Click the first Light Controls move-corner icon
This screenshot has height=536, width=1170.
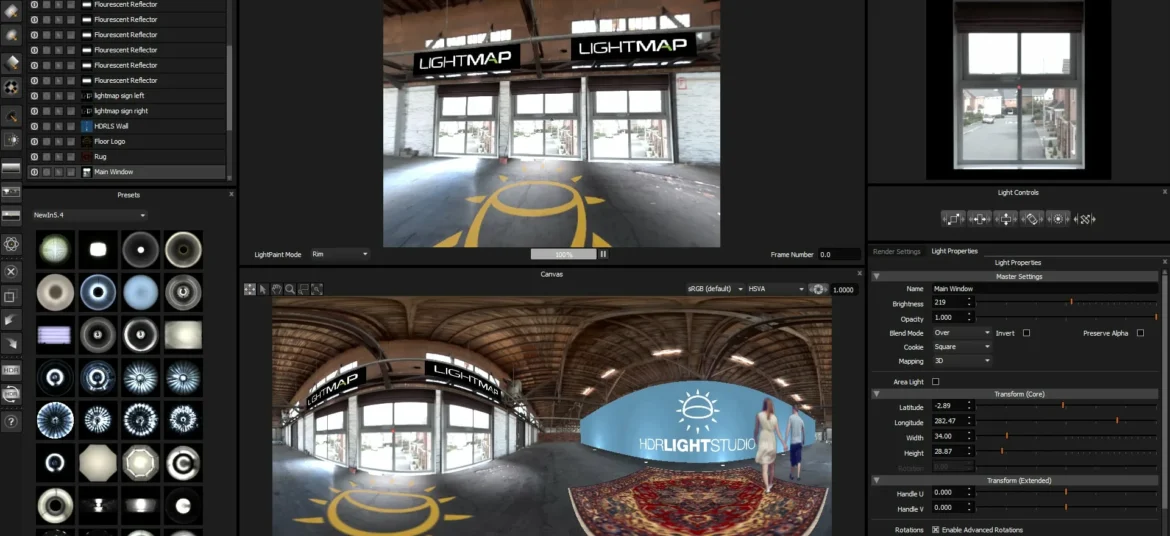(x=953, y=219)
